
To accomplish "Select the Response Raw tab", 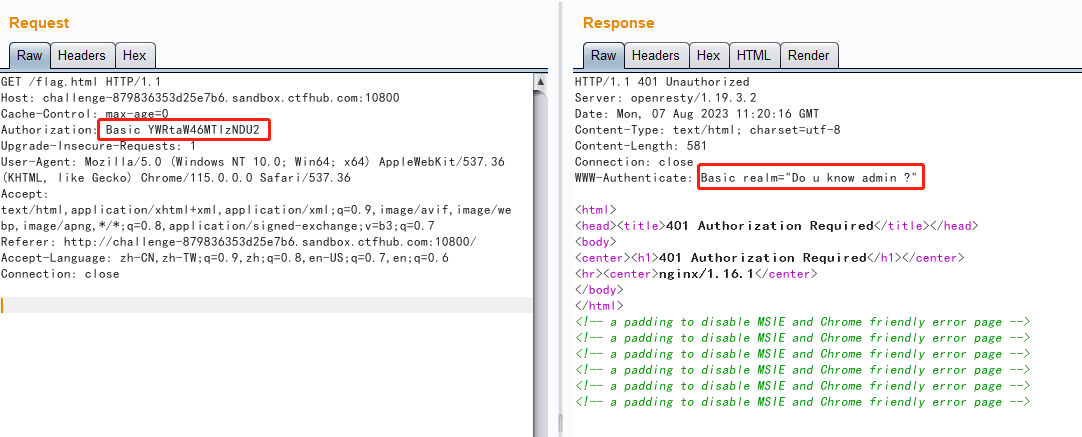I will click(x=604, y=55).
